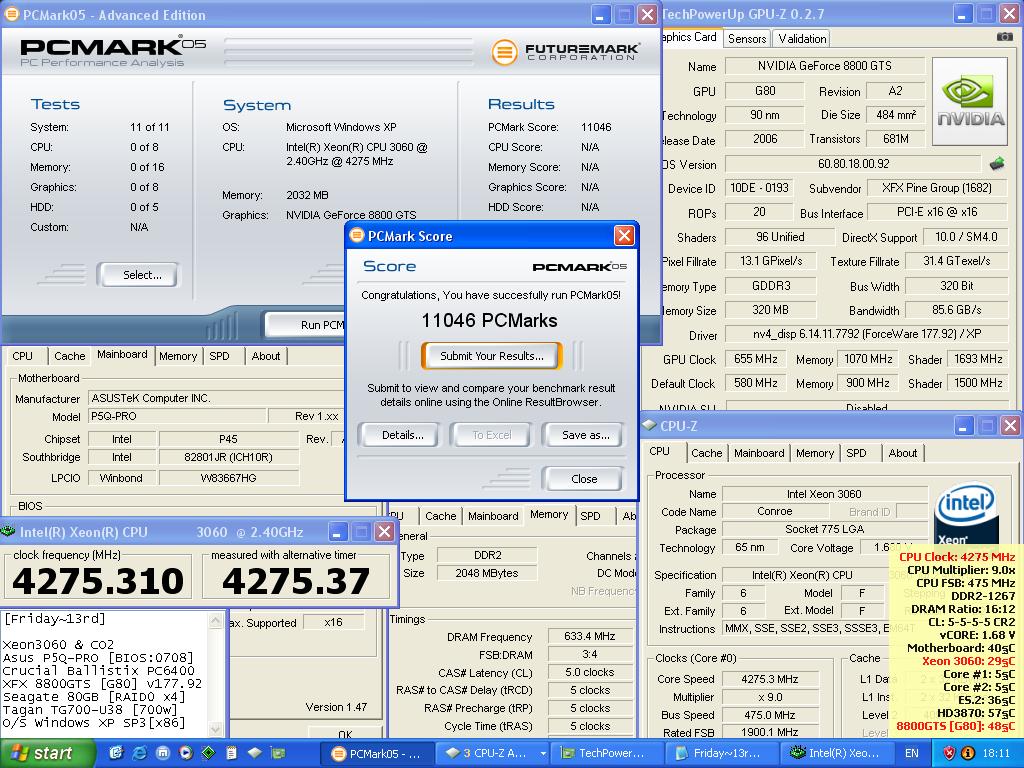
Task: Click the CPU-Z window title icon
Action: 649,426
